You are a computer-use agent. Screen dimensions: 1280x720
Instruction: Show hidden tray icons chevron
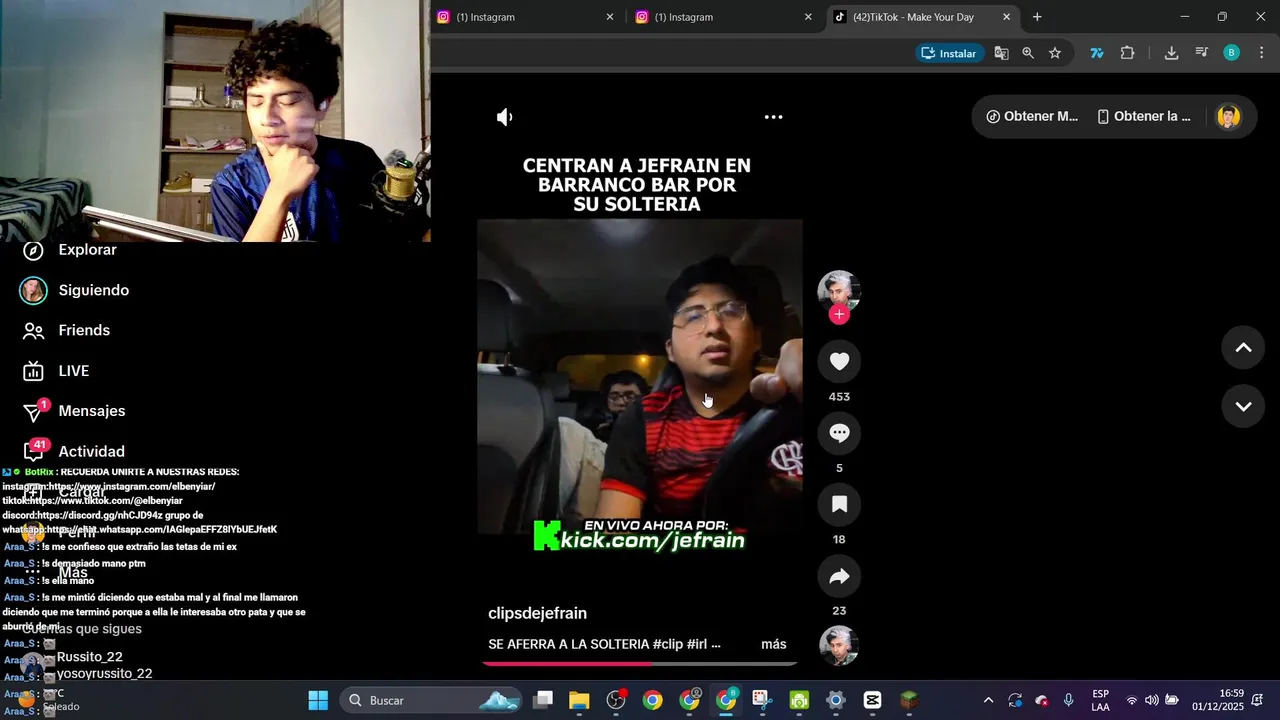click(x=989, y=700)
